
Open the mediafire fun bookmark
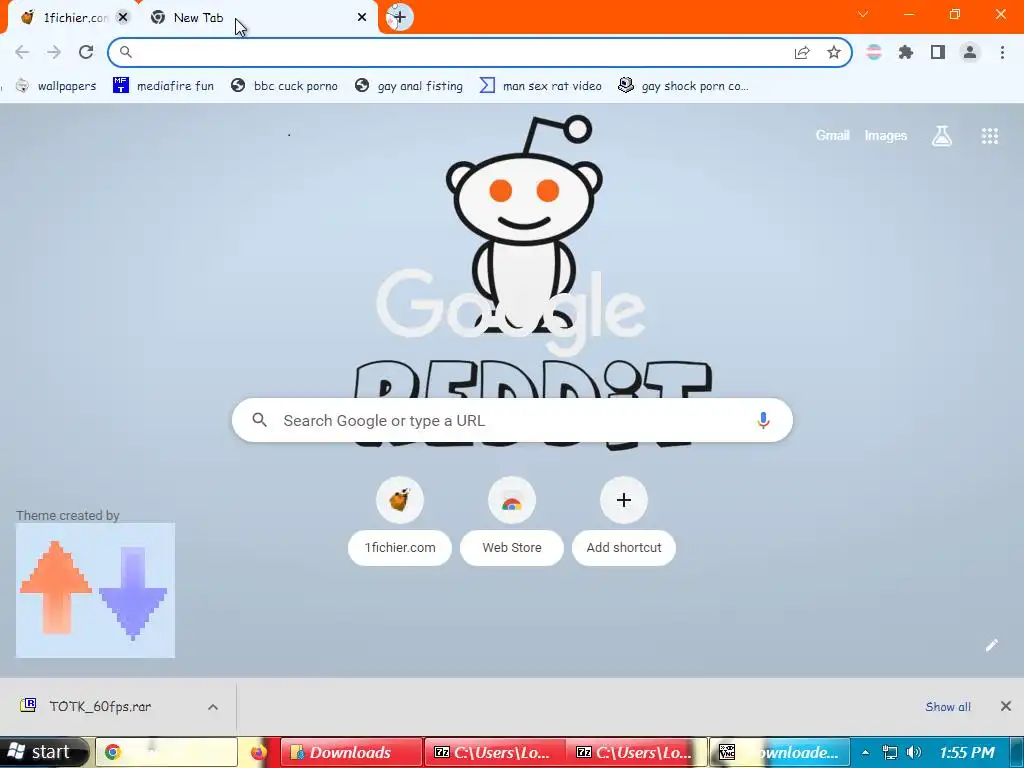click(x=163, y=86)
